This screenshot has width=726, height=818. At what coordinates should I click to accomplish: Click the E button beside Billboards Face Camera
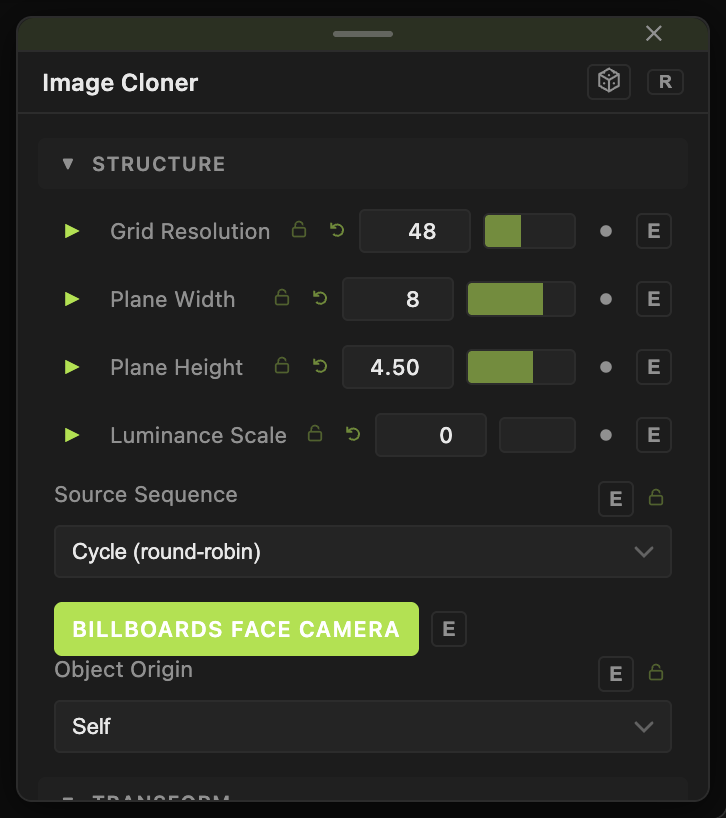click(x=449, y=629)
